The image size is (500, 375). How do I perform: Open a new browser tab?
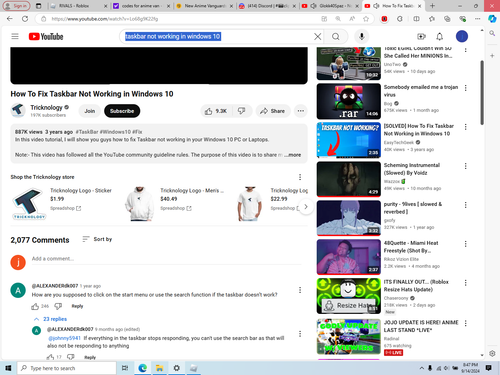tap(432, 6)
